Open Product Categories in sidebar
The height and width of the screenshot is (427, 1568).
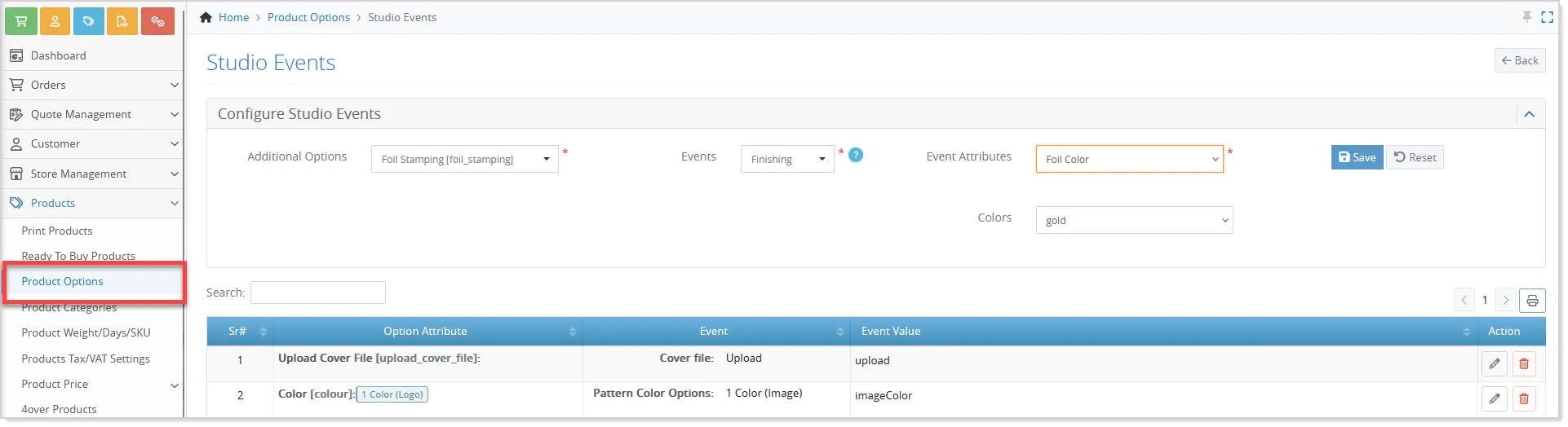(x=69, y=307)
